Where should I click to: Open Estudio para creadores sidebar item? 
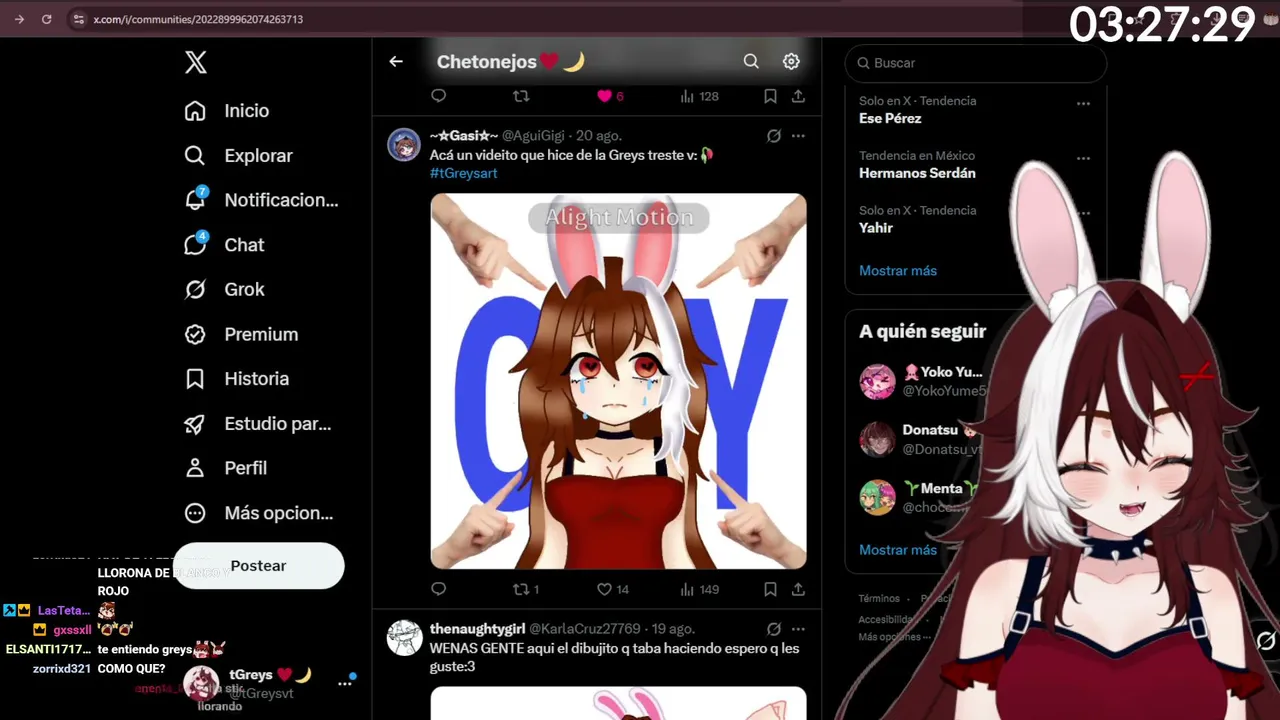258,424
